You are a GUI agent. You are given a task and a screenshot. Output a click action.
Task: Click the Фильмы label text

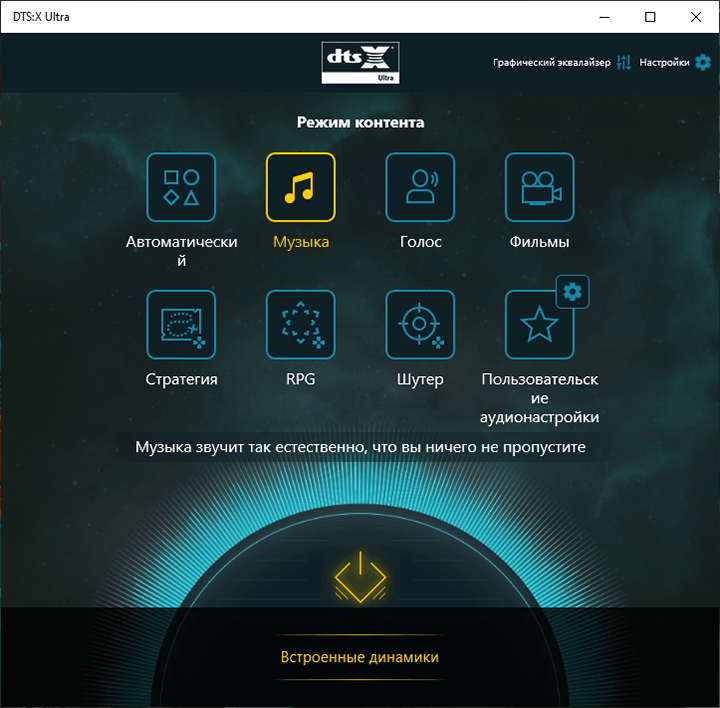(540, 242)
